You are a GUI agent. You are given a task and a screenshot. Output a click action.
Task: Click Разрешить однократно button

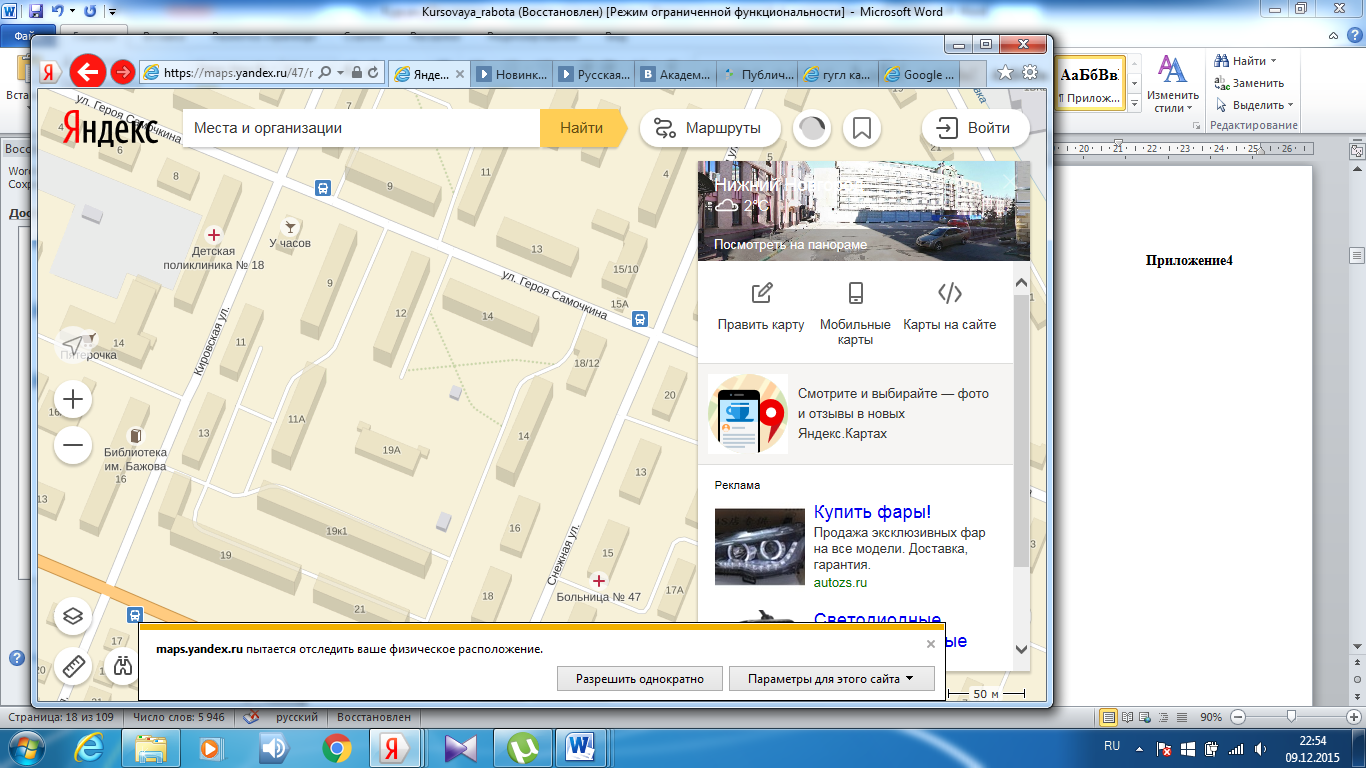pos(639,679)
